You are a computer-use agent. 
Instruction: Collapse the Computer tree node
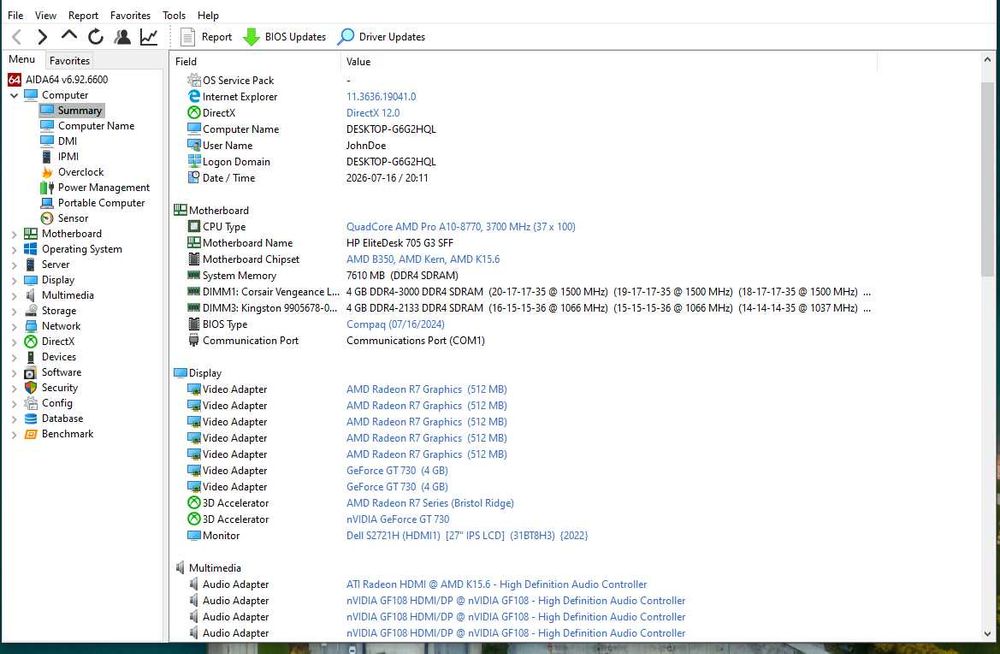[x=14, y=96]
